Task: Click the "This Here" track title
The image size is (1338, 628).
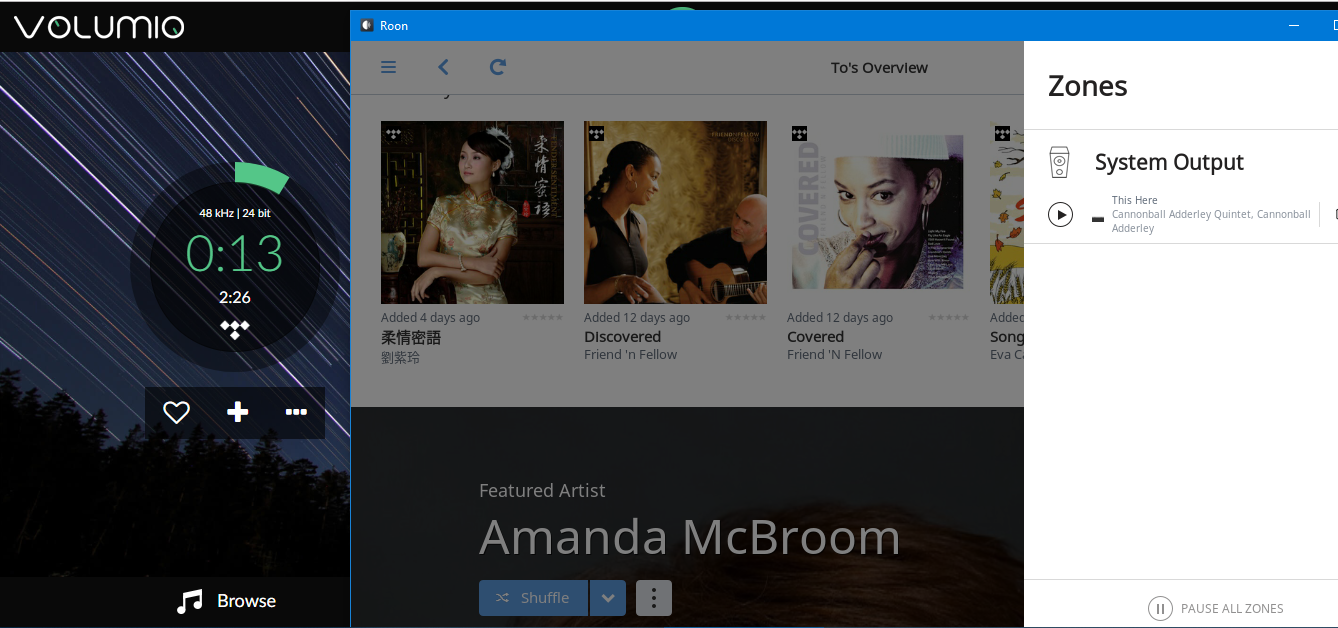Action: 1135,200
